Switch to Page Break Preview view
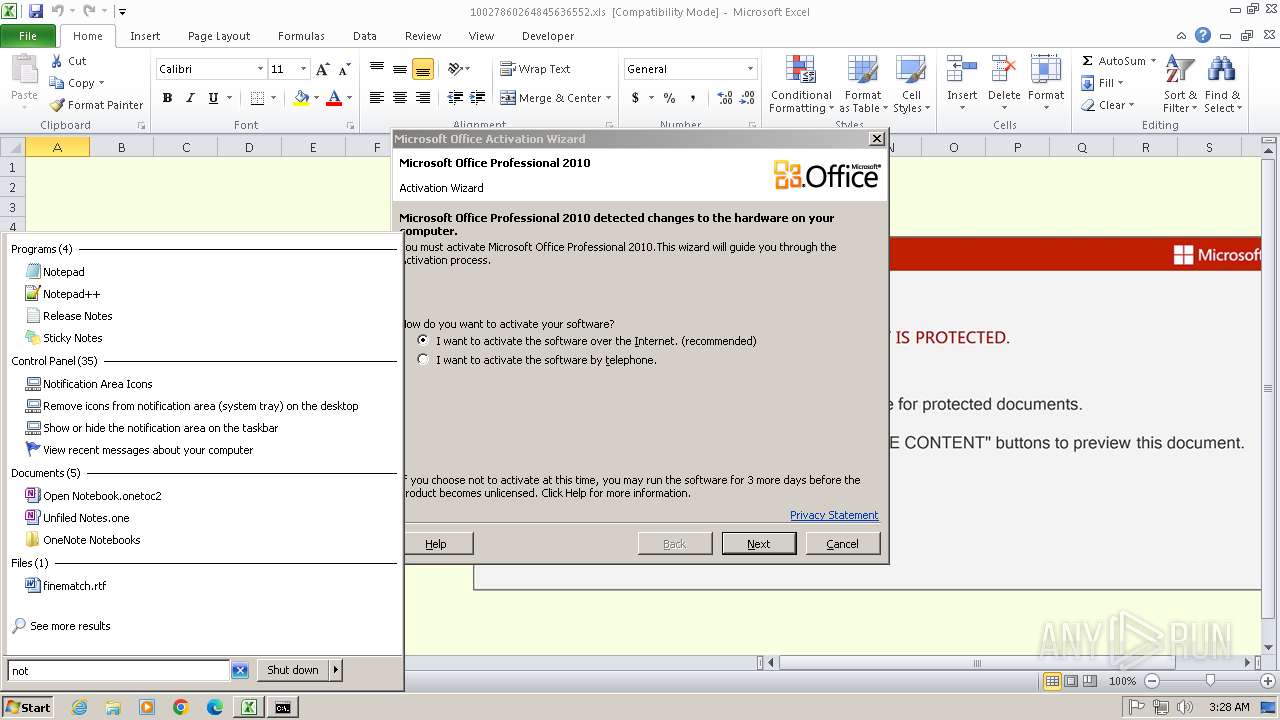This screenshot has width=1280, height=720. click(1091, 681)
